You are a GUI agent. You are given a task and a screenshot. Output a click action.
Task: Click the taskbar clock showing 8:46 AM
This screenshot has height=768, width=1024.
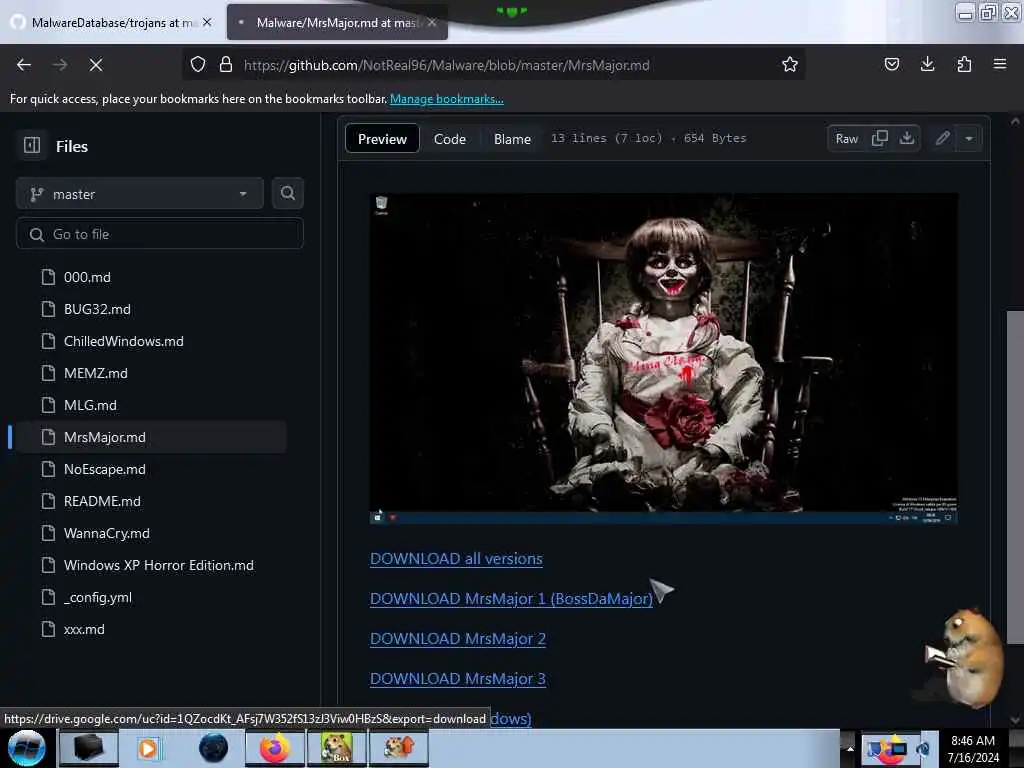click(973, 748)
